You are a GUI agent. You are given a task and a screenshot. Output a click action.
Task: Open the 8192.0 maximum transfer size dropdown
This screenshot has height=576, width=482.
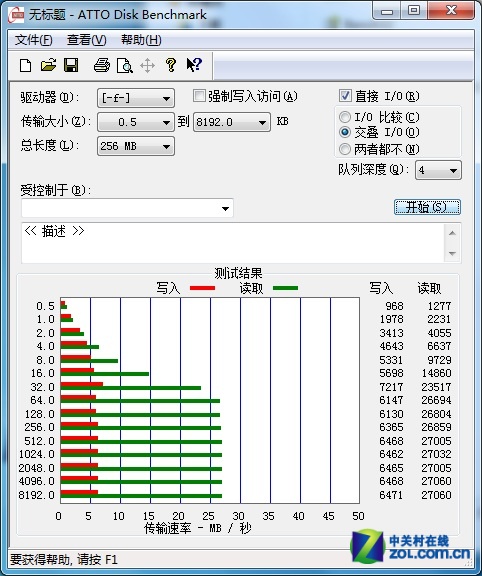(232, 122)
